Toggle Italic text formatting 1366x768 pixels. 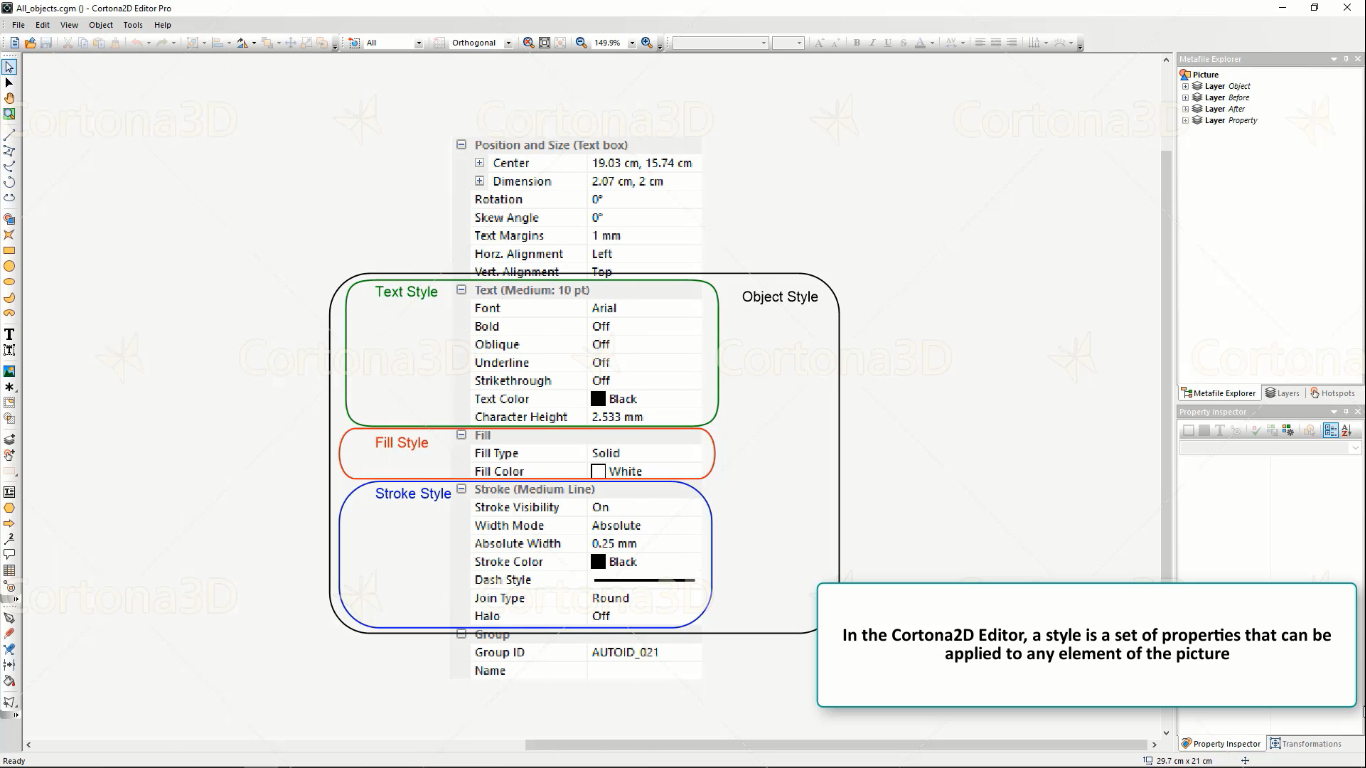click(x=872, y=43)
